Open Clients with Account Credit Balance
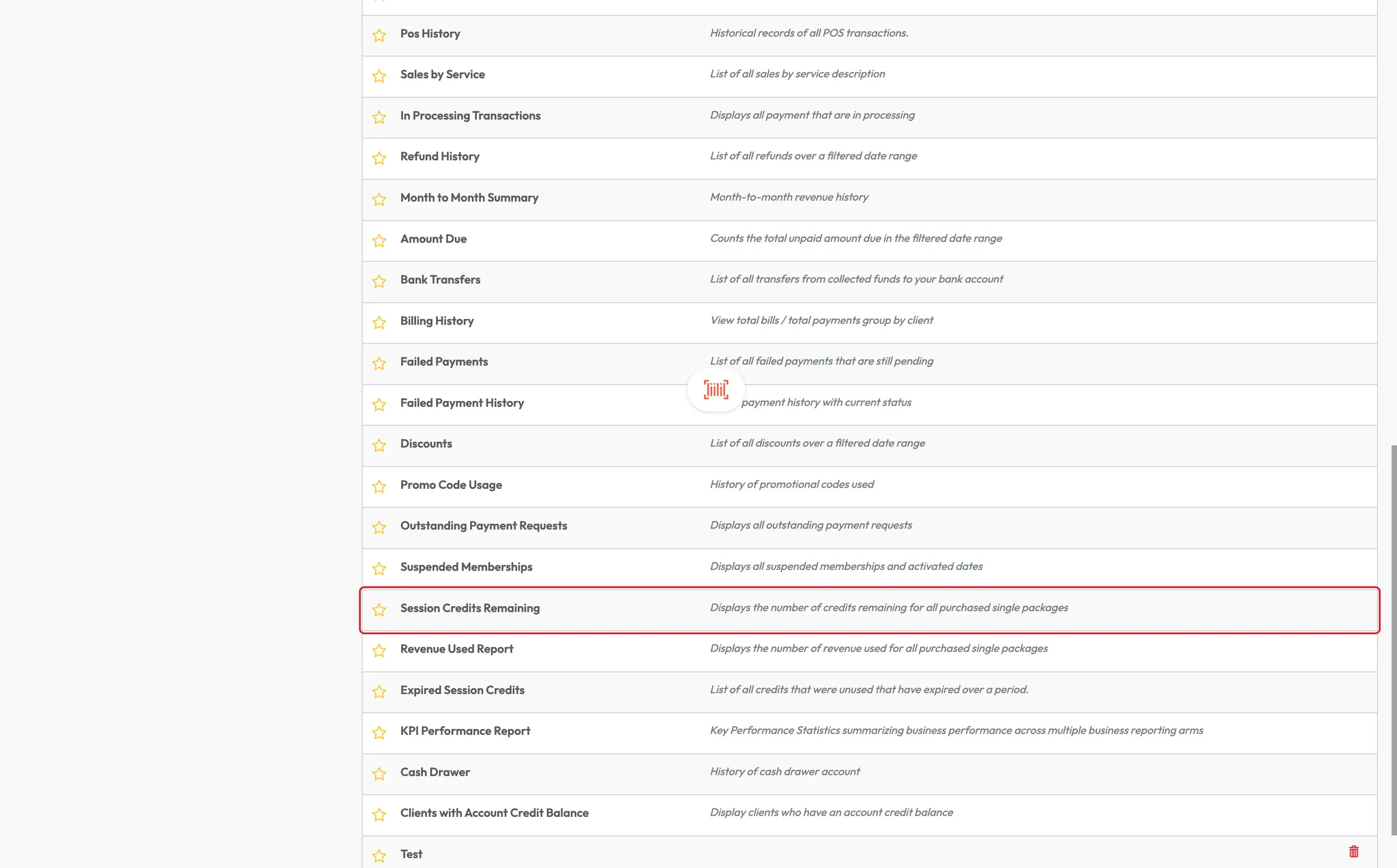 click(494, 813)
